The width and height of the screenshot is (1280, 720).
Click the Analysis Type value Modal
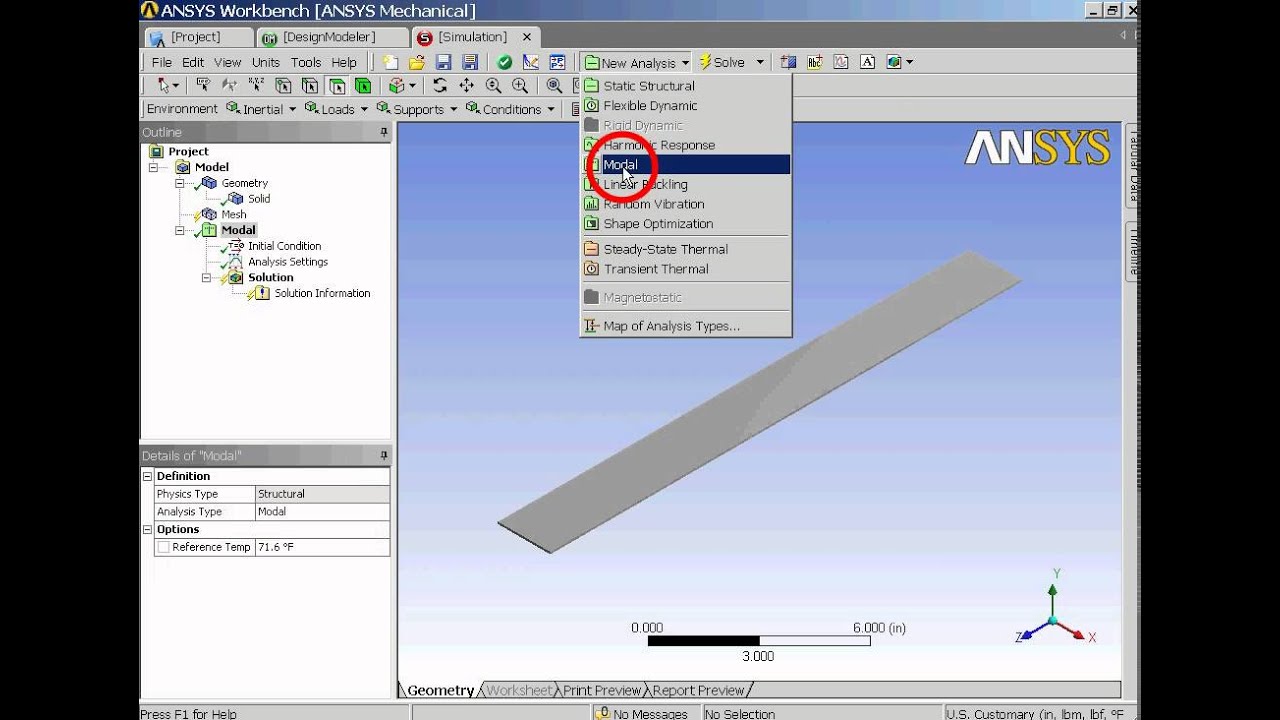pos(322,512)
